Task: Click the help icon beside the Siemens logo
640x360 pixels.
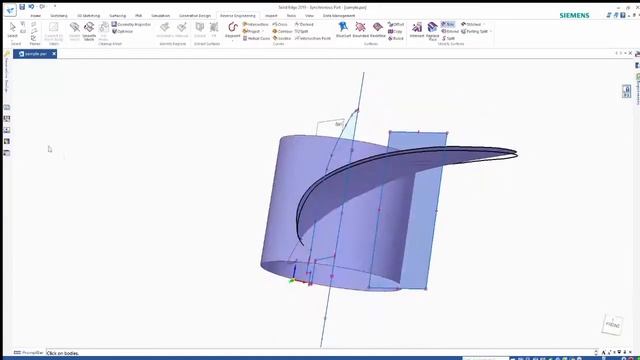Action: point(623,15)
